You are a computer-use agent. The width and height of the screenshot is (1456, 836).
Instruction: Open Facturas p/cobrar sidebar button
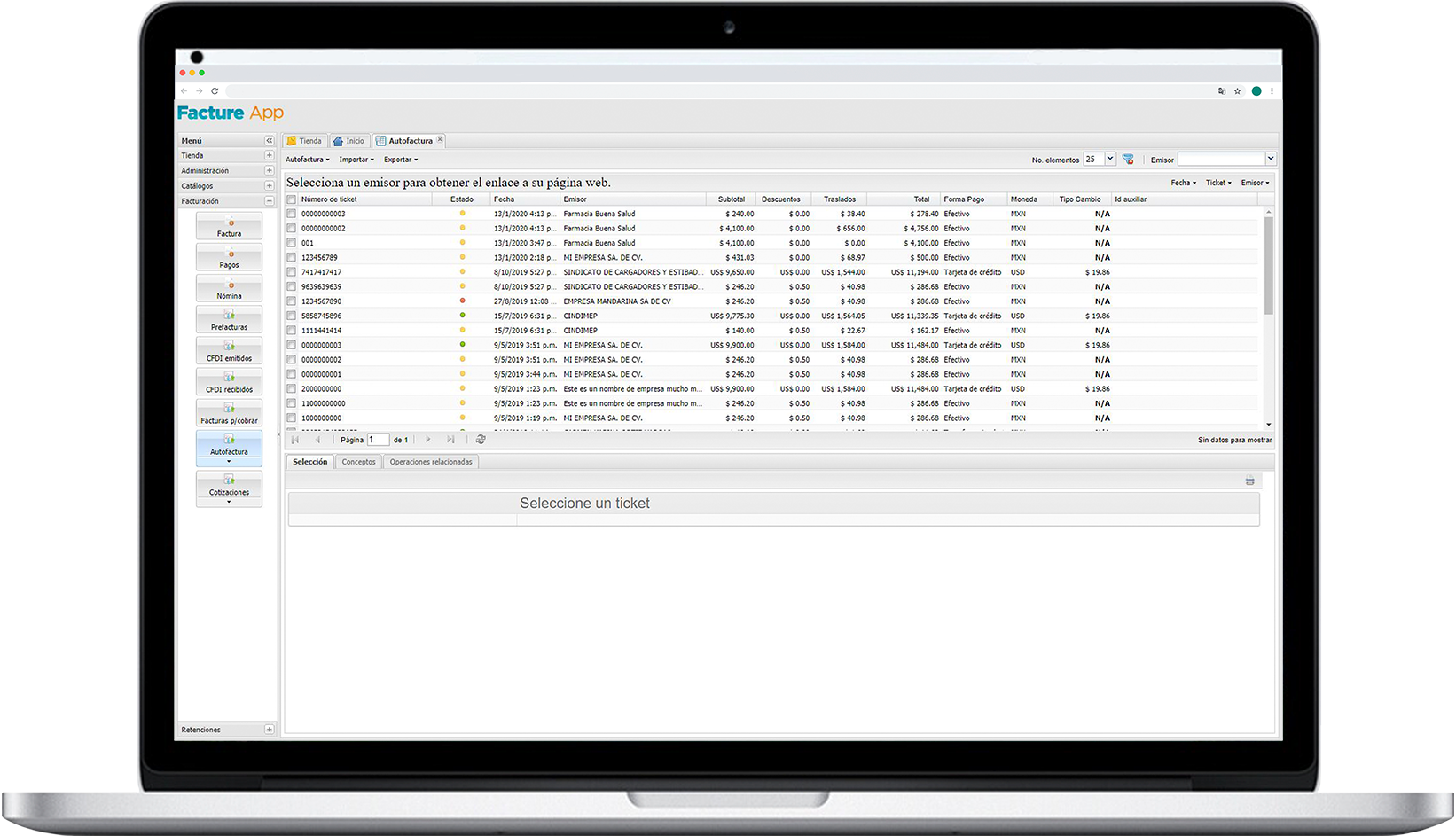coord(229,414)
